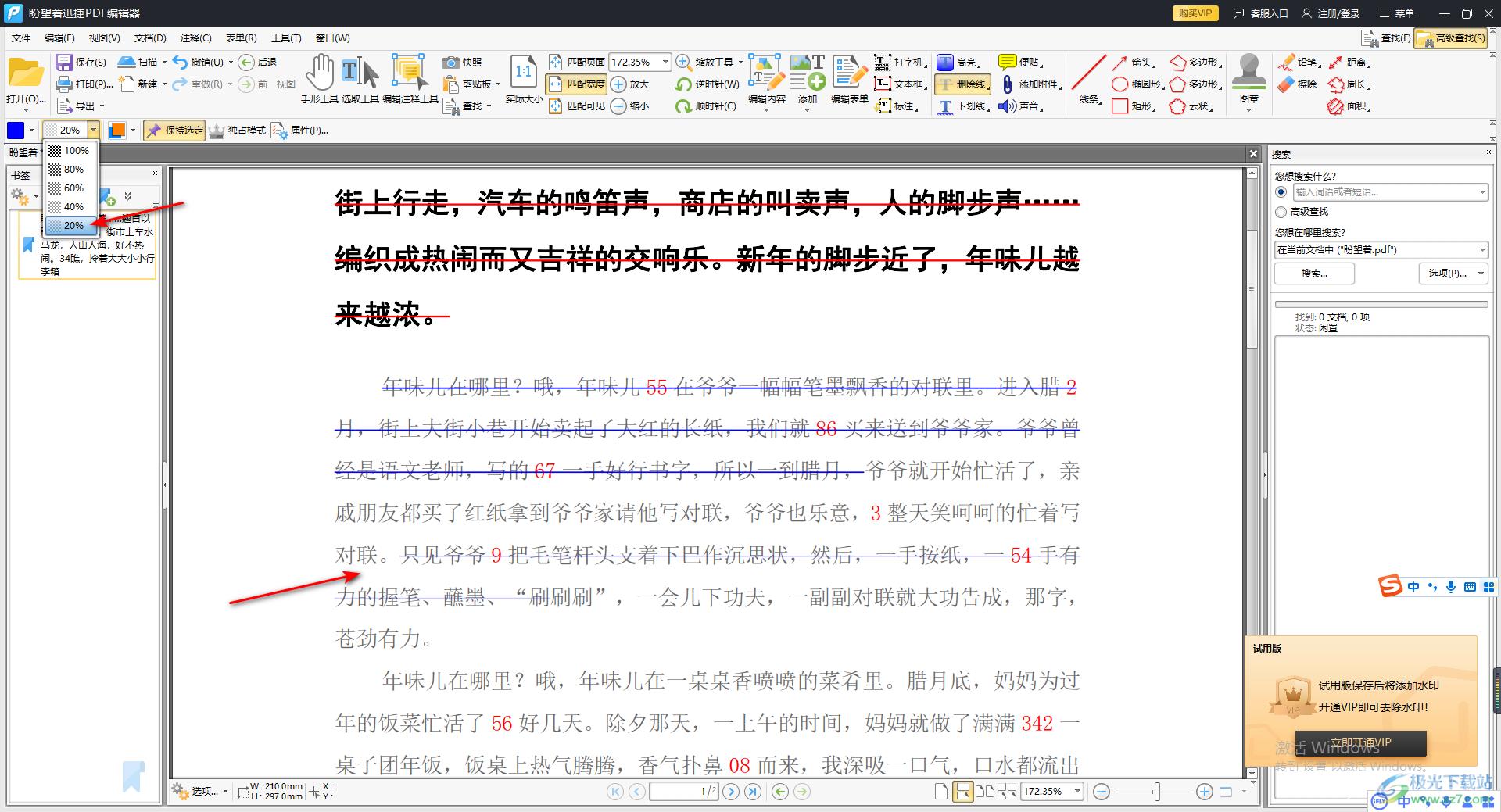Screen dimensions: 1501x812
Task: Toggle Keep Selected mode (保持选定)
Action: [174, 131]
